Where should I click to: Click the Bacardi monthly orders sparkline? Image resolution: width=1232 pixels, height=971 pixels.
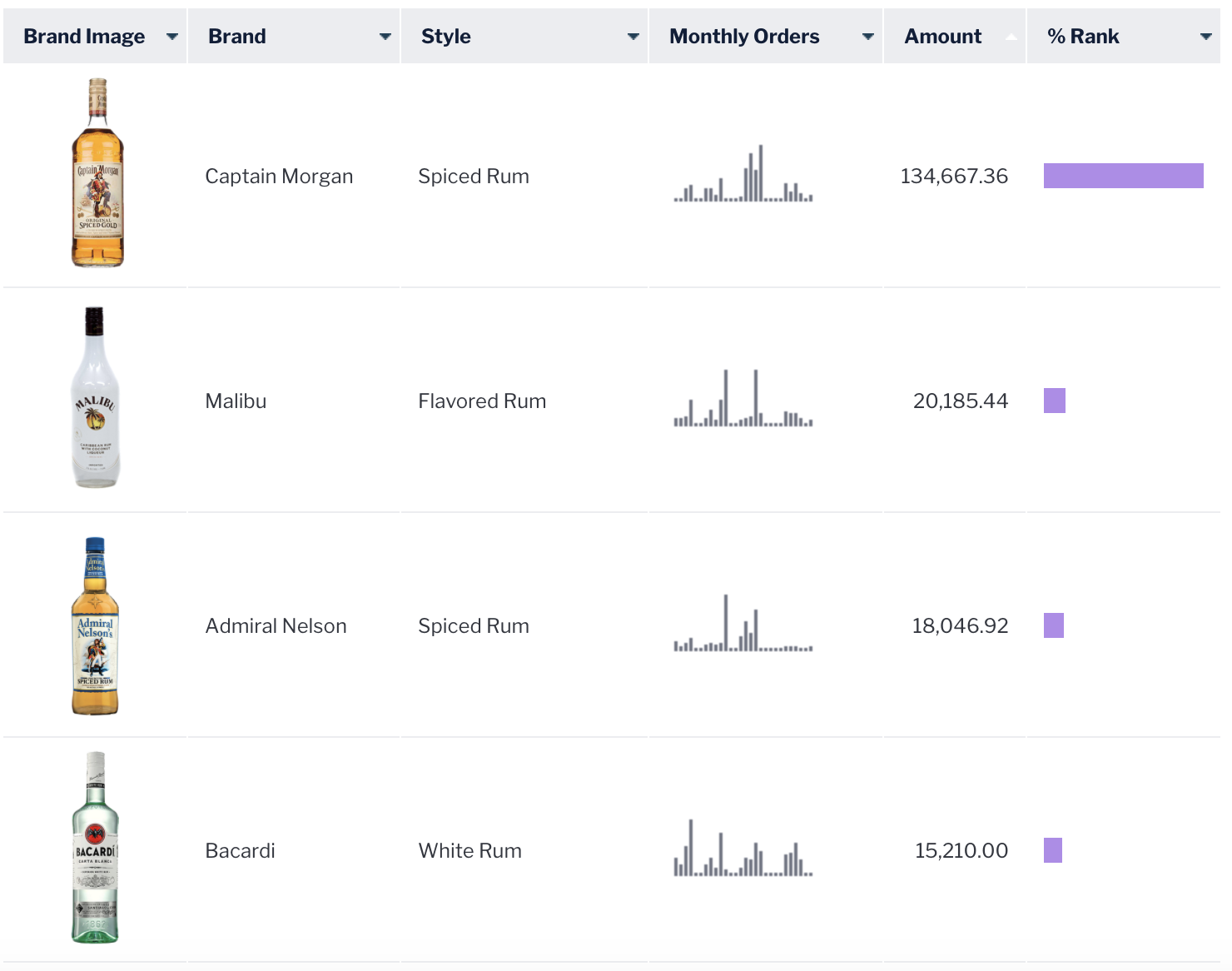pyautogui.click(x=743, y=849)
